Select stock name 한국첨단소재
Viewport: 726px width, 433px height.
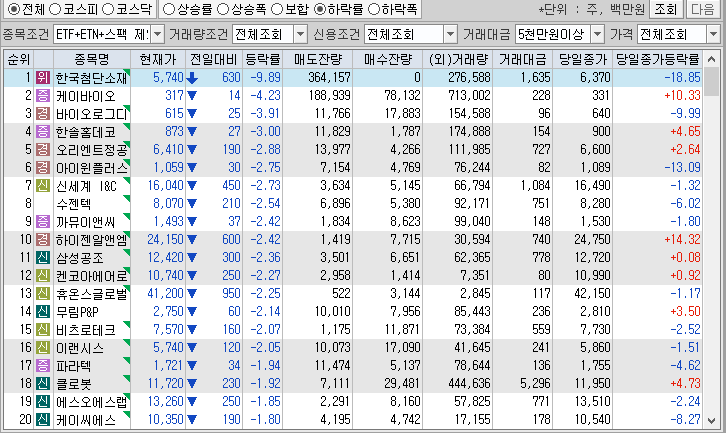(91, 78)
